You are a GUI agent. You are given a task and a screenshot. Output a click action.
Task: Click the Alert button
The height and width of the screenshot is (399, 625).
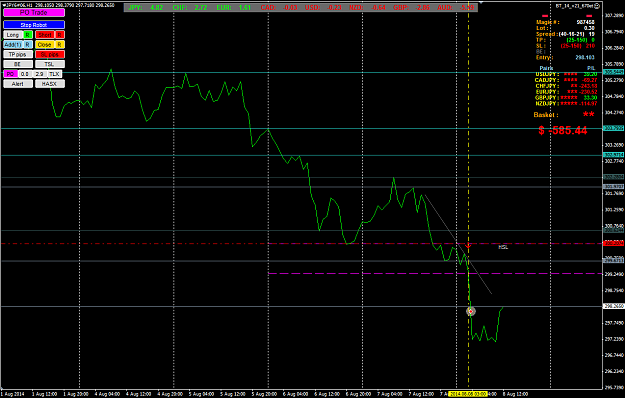click(18, 84)
